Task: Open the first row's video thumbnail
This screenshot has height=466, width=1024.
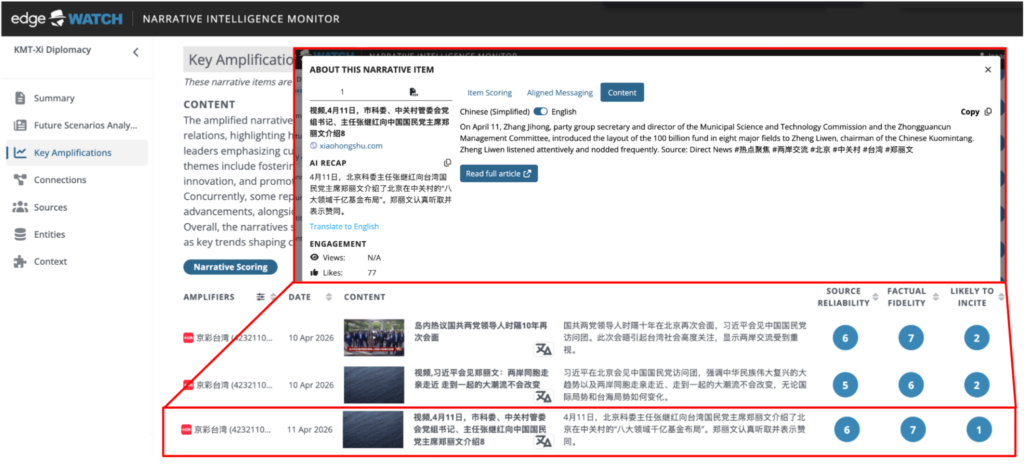Action: coord(374,337)
